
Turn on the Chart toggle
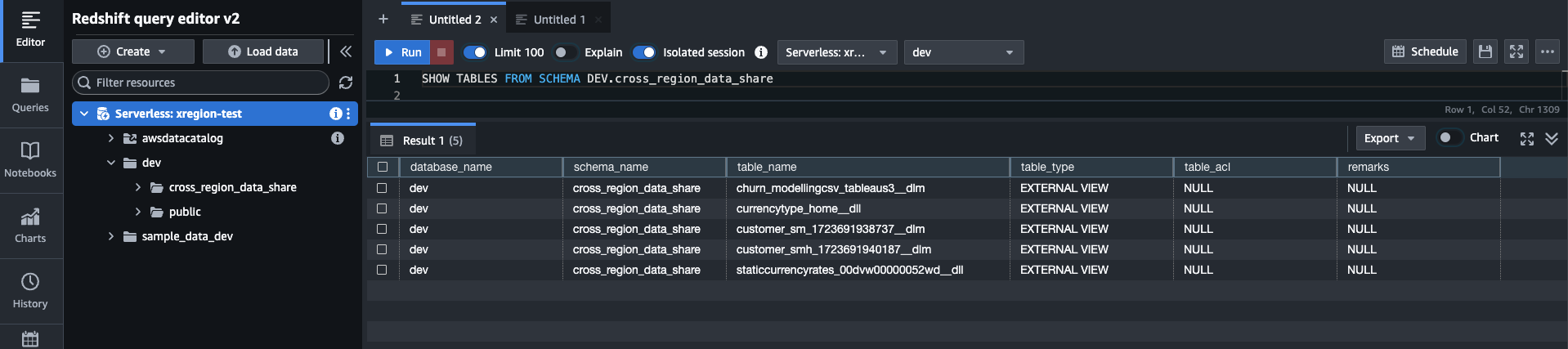coord(1449,138)
